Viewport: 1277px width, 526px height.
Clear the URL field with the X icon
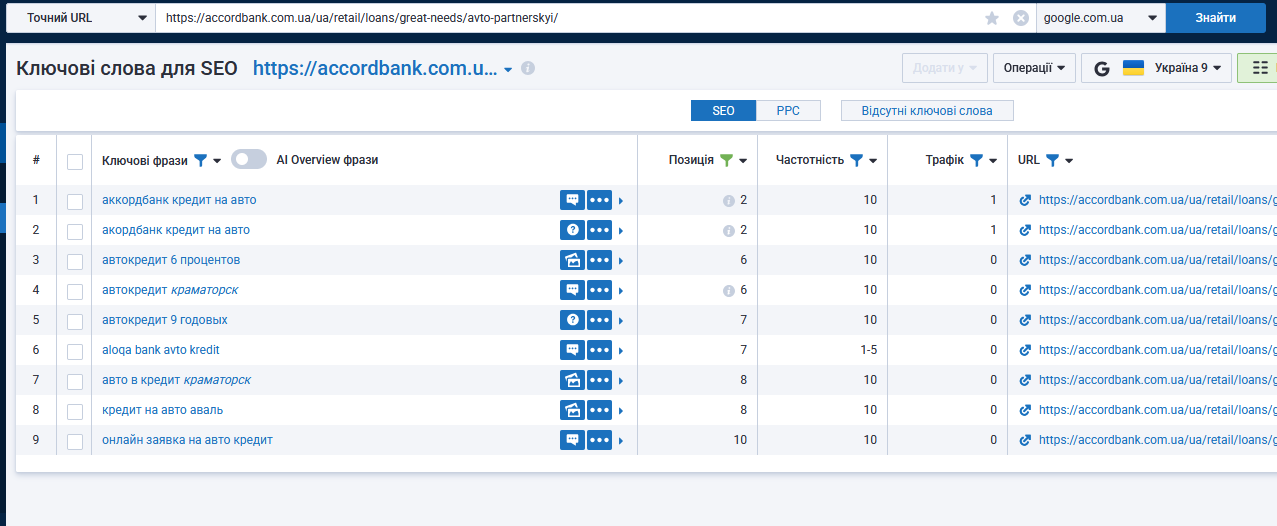pos(1020,18)
